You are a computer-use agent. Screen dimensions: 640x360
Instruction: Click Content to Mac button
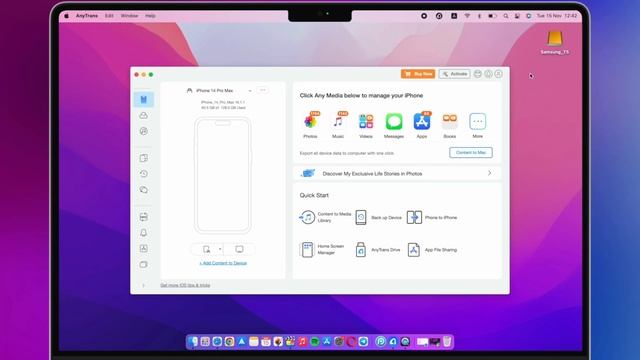(471, 153)
